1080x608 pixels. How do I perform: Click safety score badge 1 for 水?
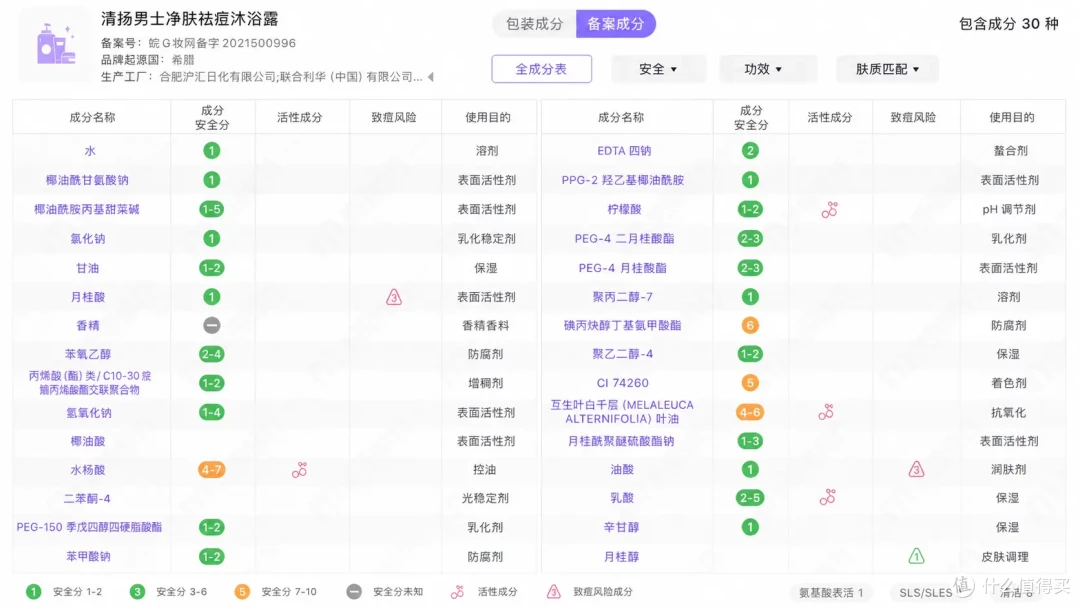click(x=211, y=151)
